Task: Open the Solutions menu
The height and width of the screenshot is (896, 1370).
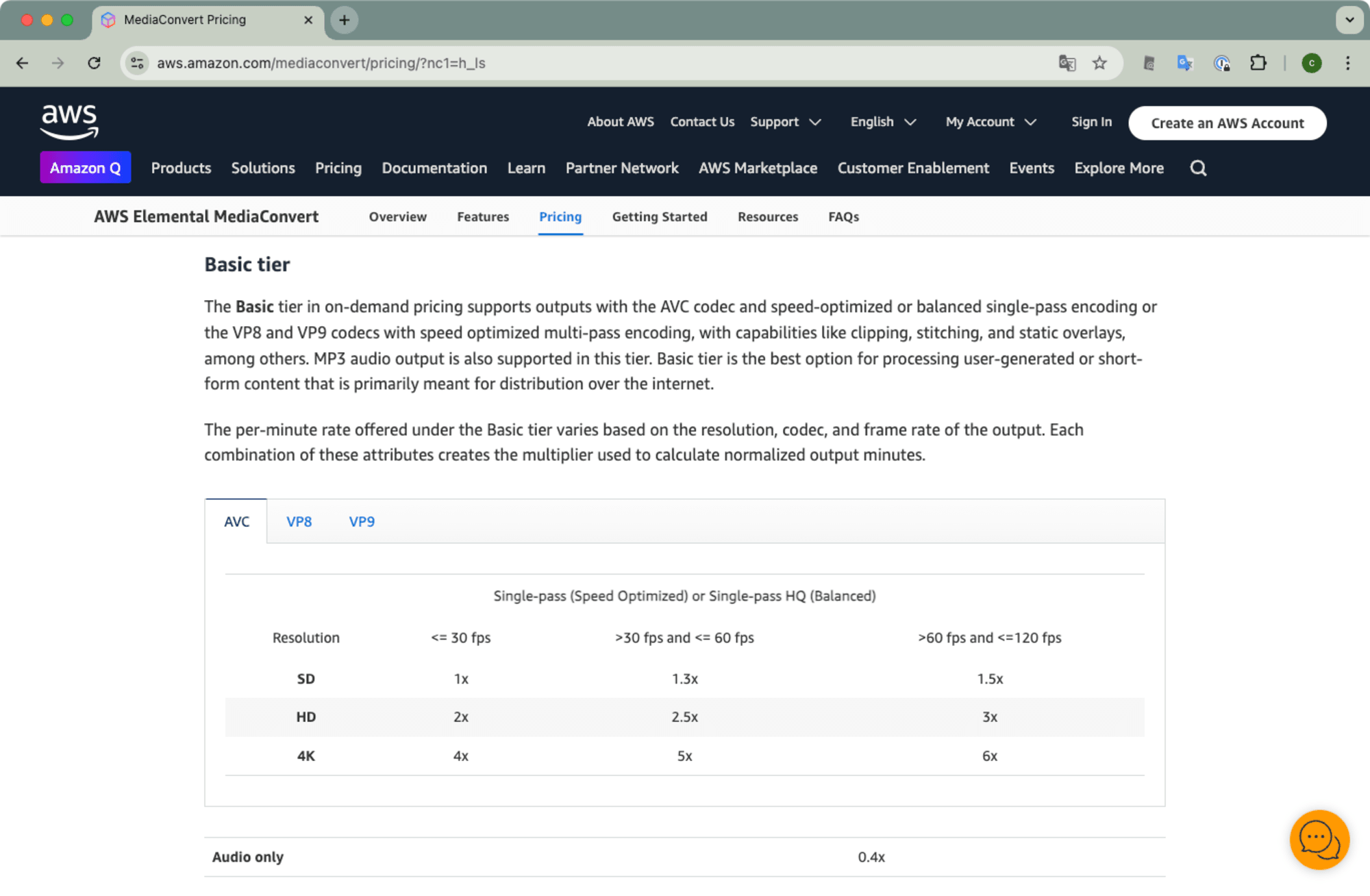Action: pyautogui.click(x=263, y=168)
